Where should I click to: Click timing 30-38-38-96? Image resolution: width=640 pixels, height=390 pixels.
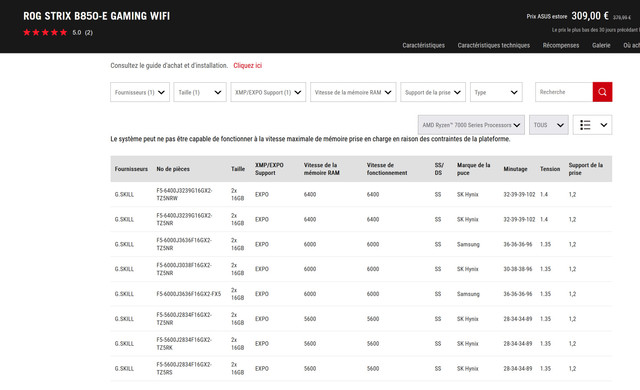518,269
